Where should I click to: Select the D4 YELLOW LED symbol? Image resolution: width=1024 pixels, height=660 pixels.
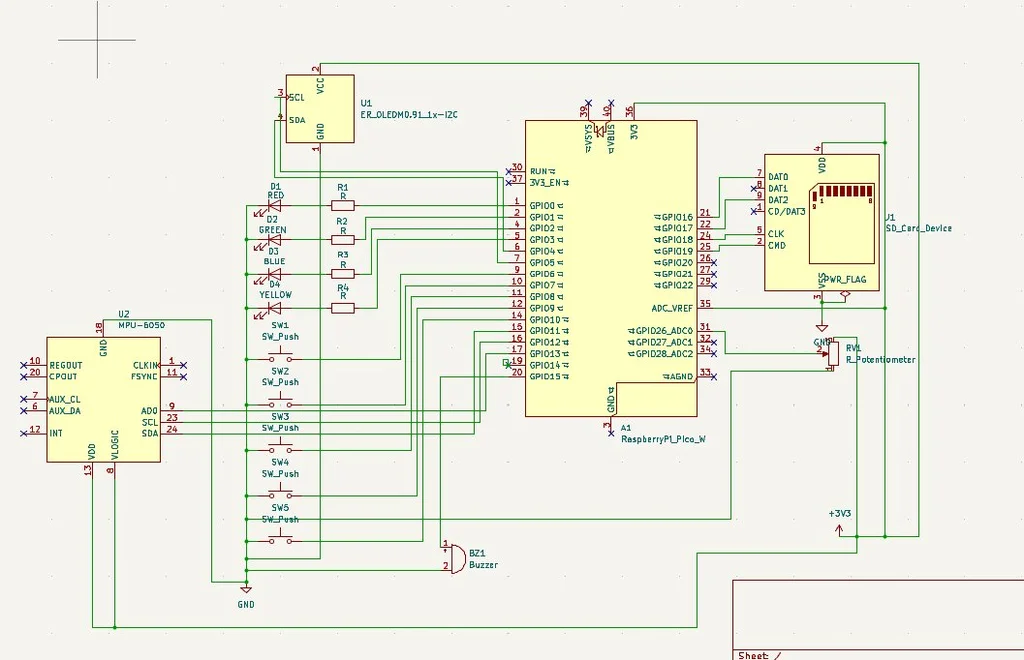pyautogui.click(x=274, y=307)
